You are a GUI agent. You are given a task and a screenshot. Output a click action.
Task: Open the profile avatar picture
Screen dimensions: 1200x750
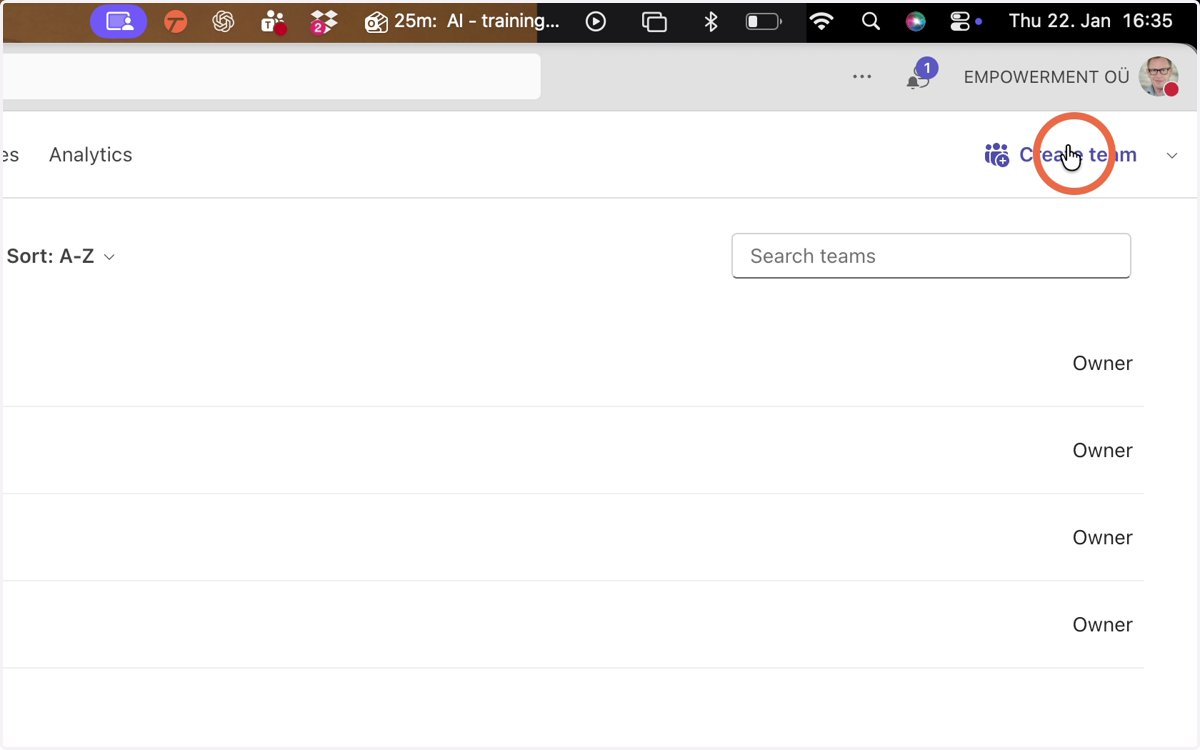tap(1159, 77)
